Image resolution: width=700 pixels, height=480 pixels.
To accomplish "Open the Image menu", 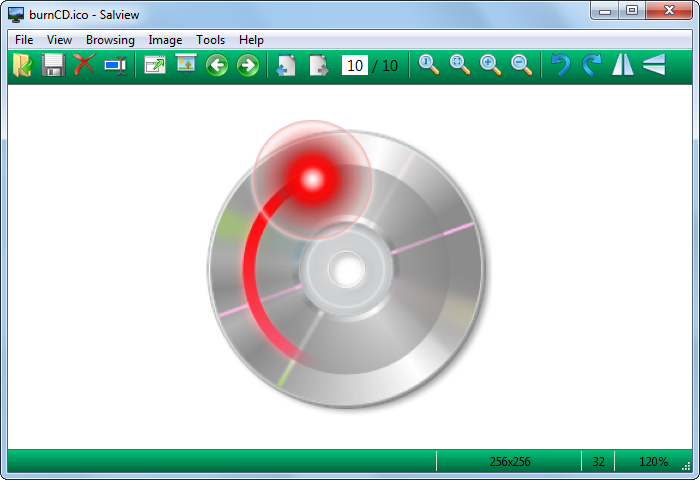I will [x=165, y=40].
